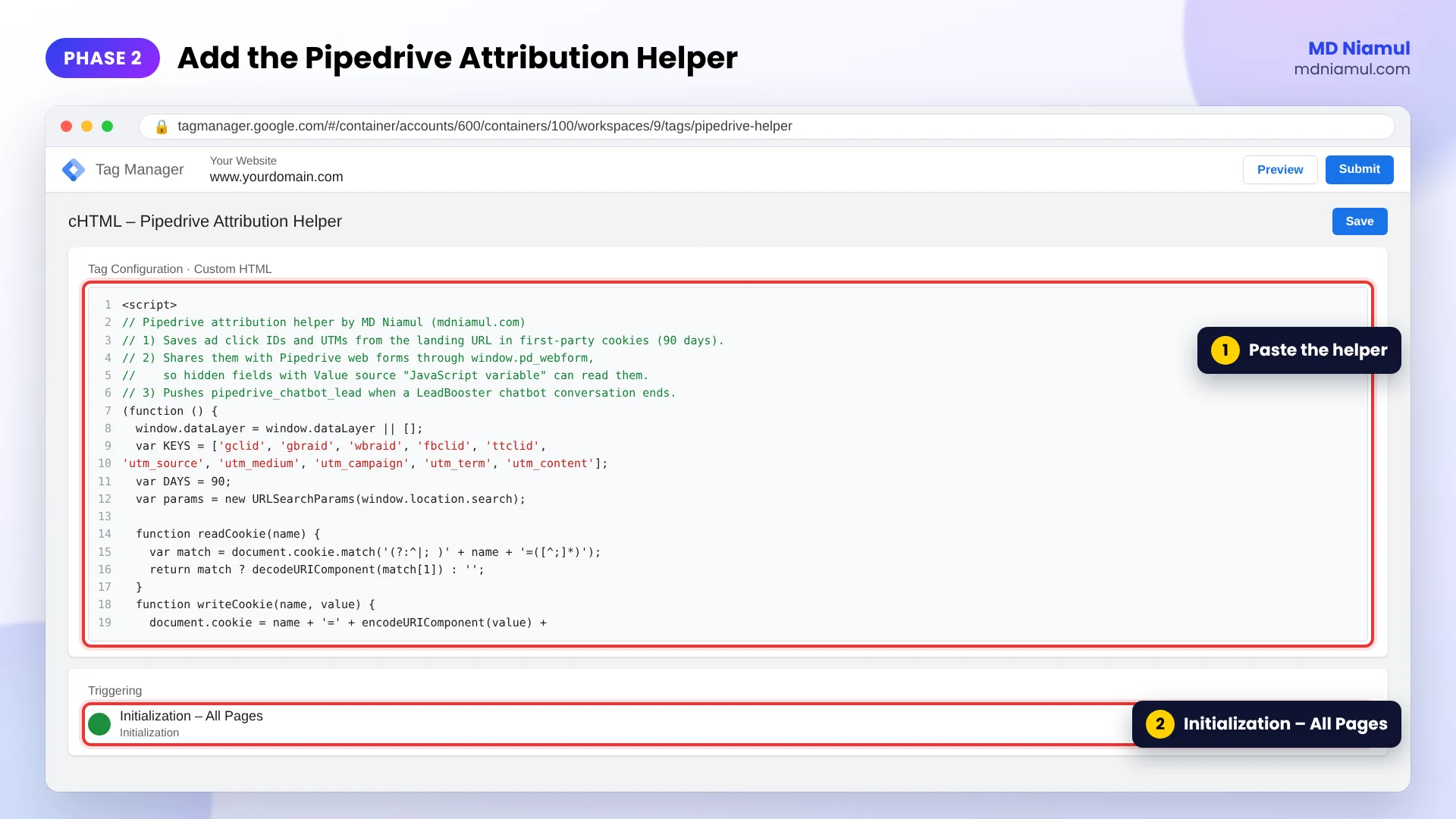Click line number 13 in the gutter
This screenshot has width=1456, height=819.
click(105, 516)
